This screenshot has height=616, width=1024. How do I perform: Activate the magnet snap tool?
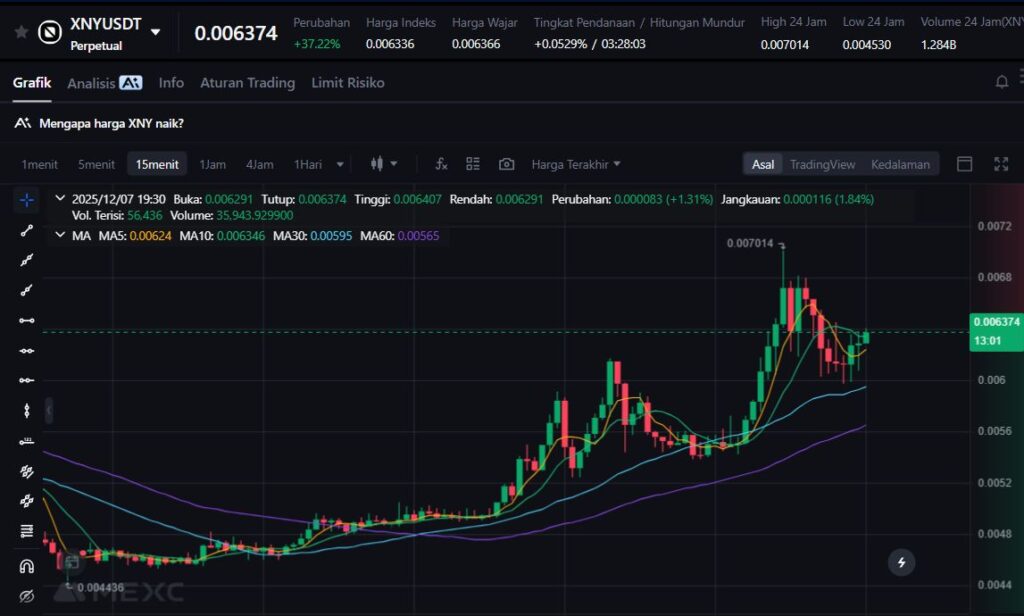[x=26, y=566]
